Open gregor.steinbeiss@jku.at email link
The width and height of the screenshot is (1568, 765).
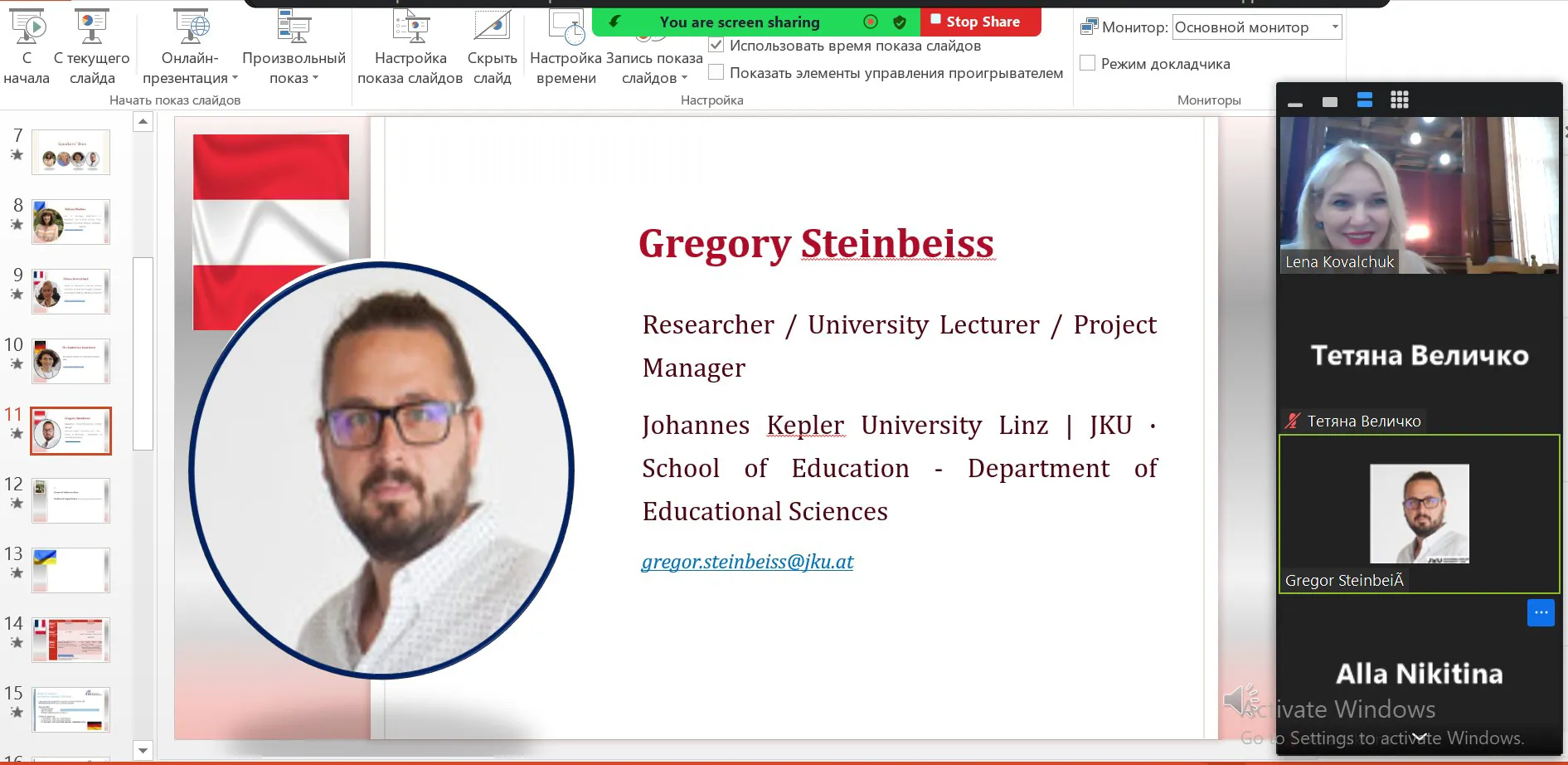point(747,562)
